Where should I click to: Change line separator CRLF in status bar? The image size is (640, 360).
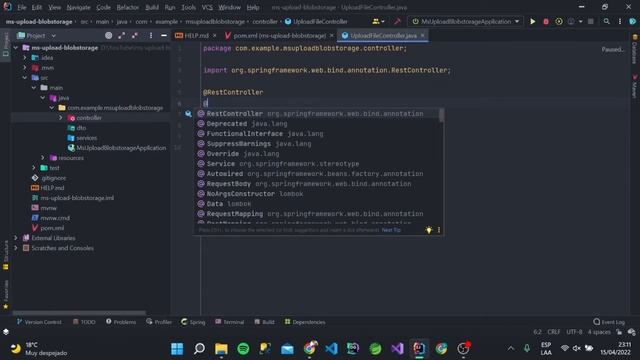tap(553, 332)
